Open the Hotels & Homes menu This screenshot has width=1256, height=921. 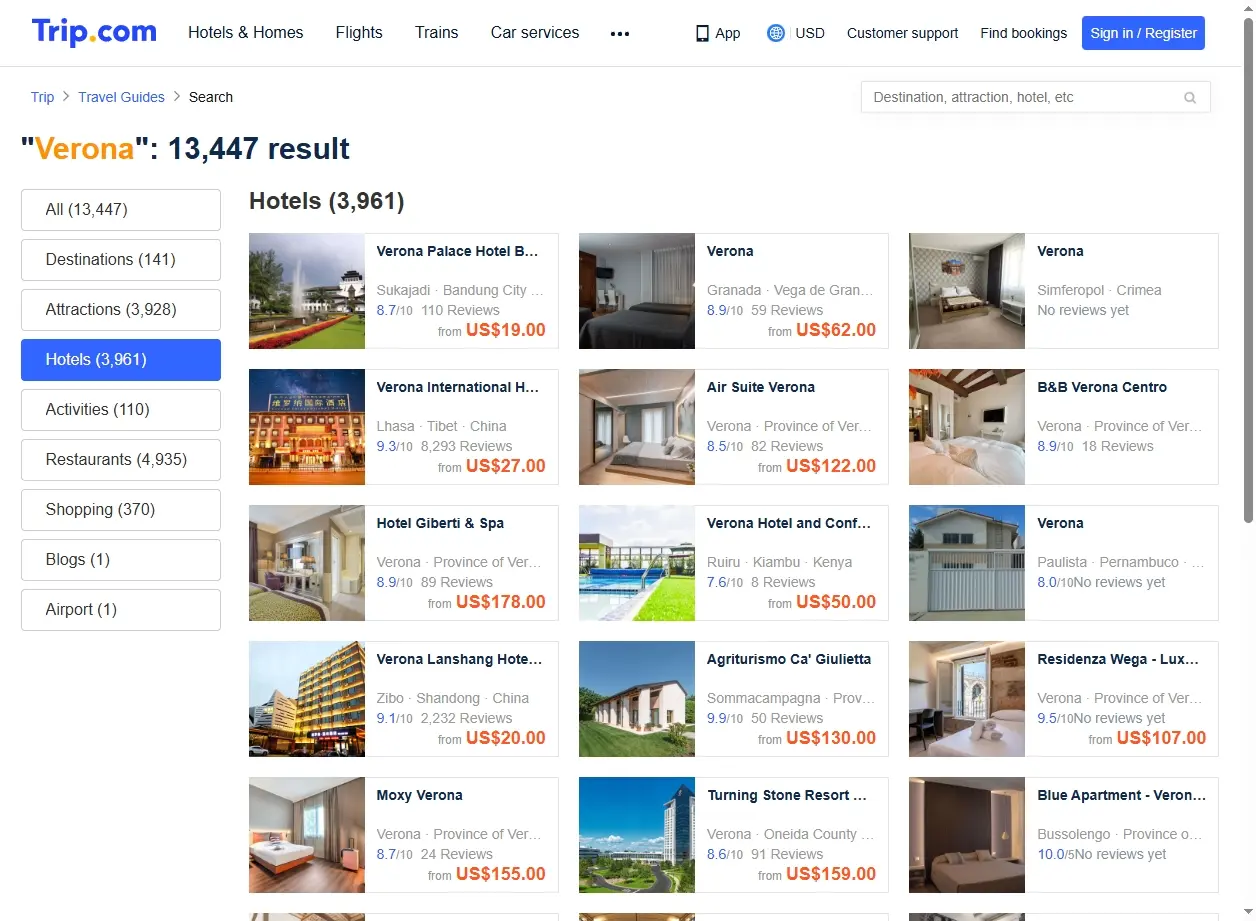click(x=246, y=32)
